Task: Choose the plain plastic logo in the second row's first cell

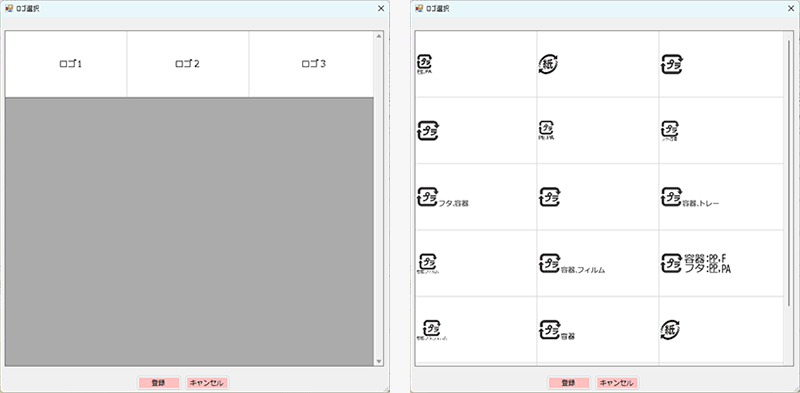Action: pos(428,131)
